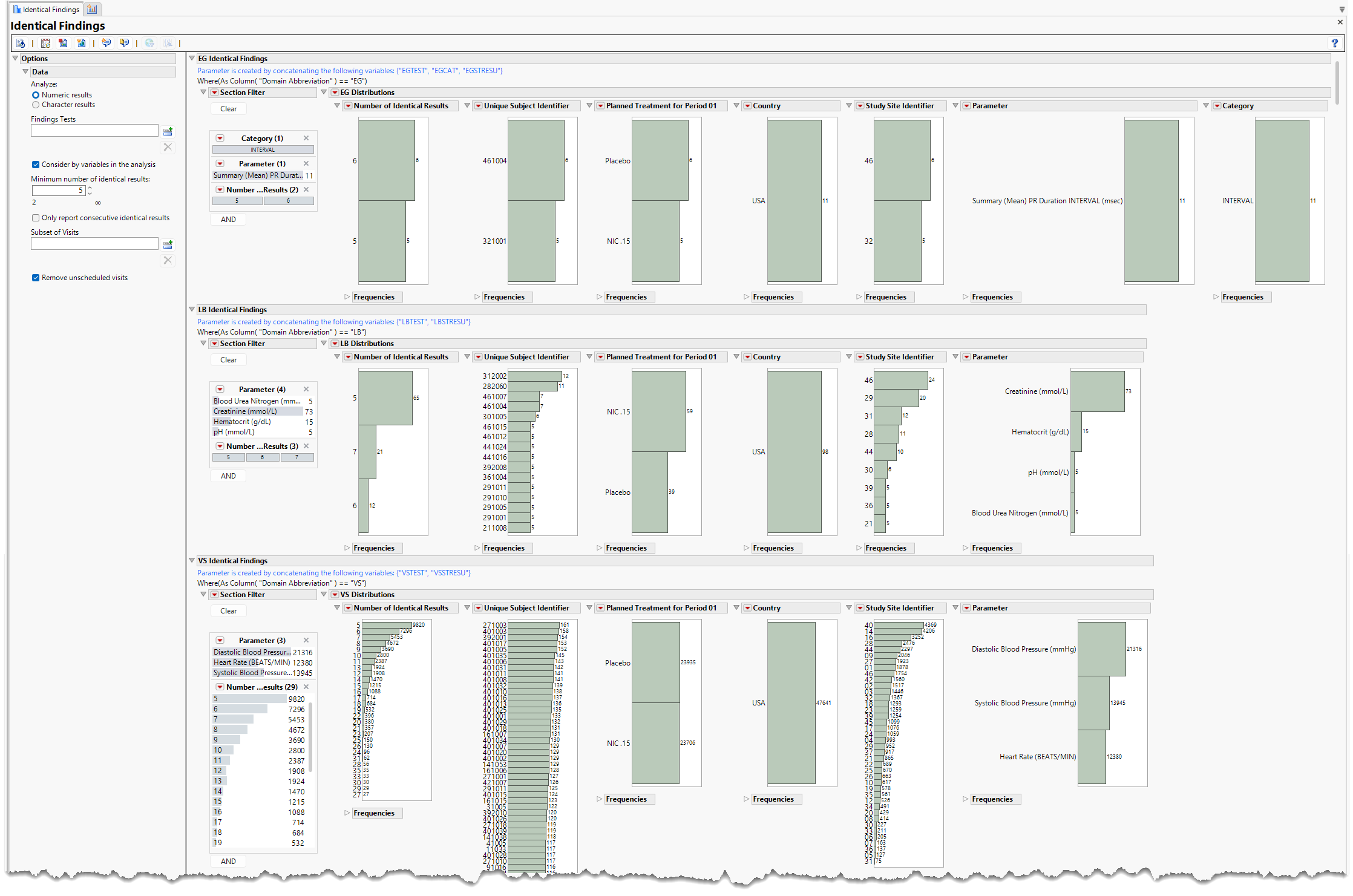Click AND button in VS Section Filter
The image size is (1353, 896).
tap(229, 862)
